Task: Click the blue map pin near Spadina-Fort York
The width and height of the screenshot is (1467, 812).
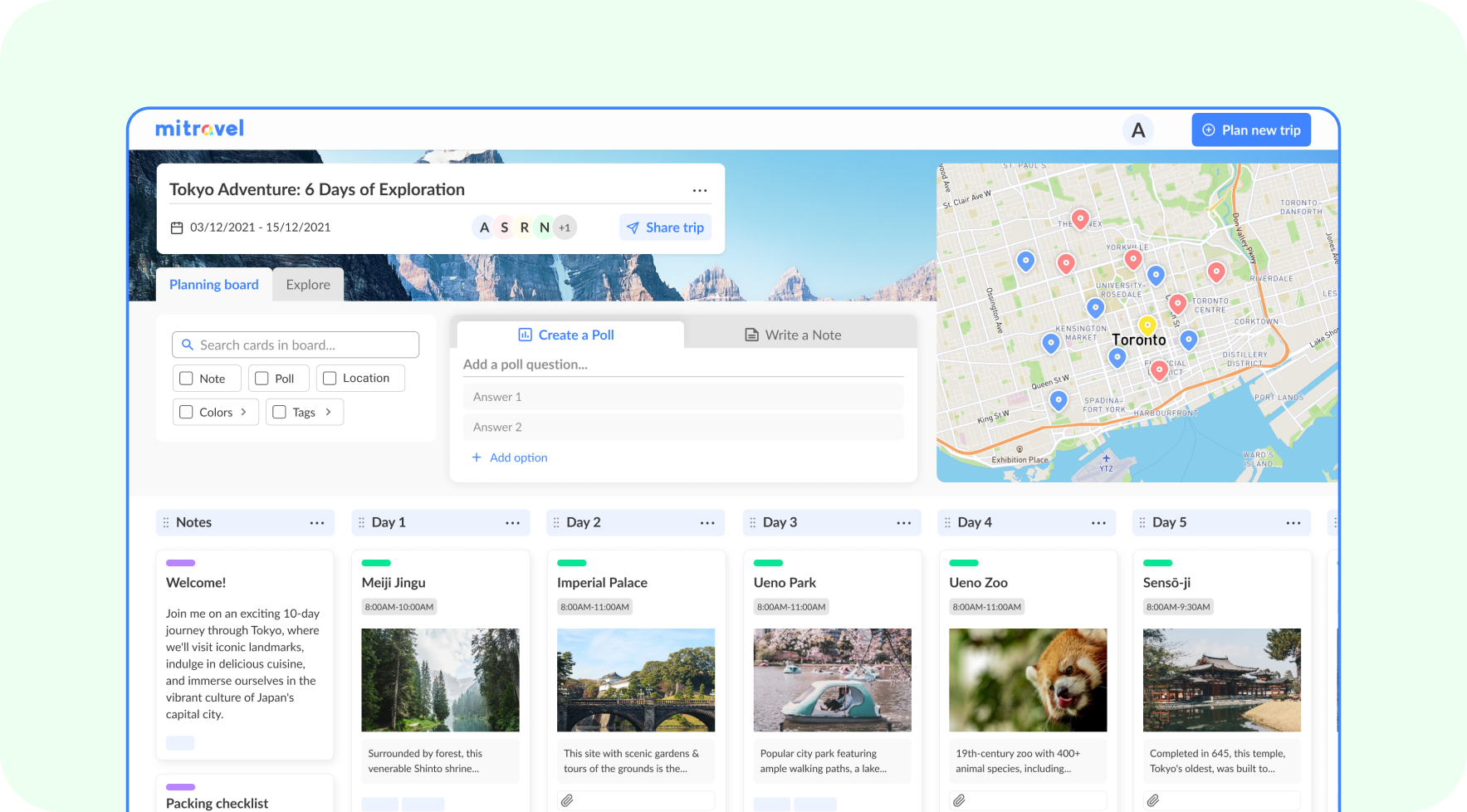Action: [1059, 401]
